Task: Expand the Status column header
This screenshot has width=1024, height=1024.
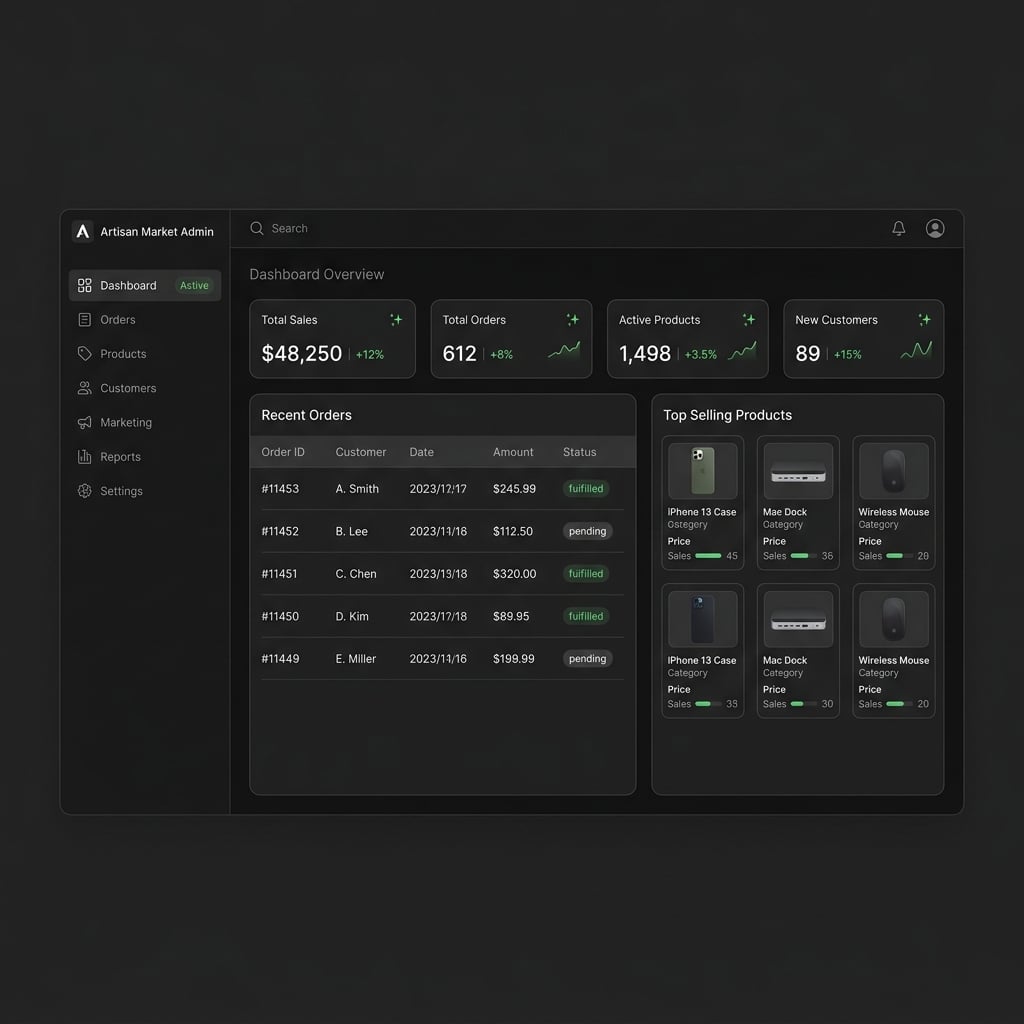Action: tap(580, 452)
